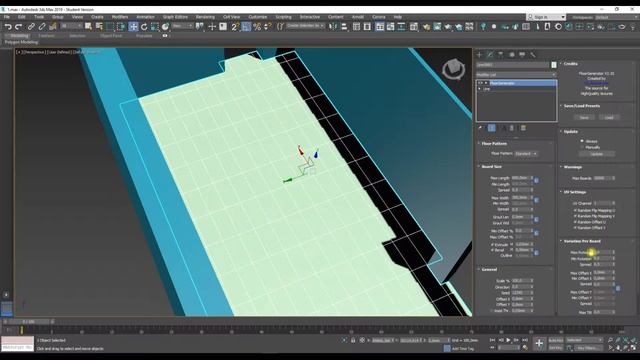This screenshot has width=640, height=360.
Task: Toggle the Percent Snap icon
Action: [257, 27]
